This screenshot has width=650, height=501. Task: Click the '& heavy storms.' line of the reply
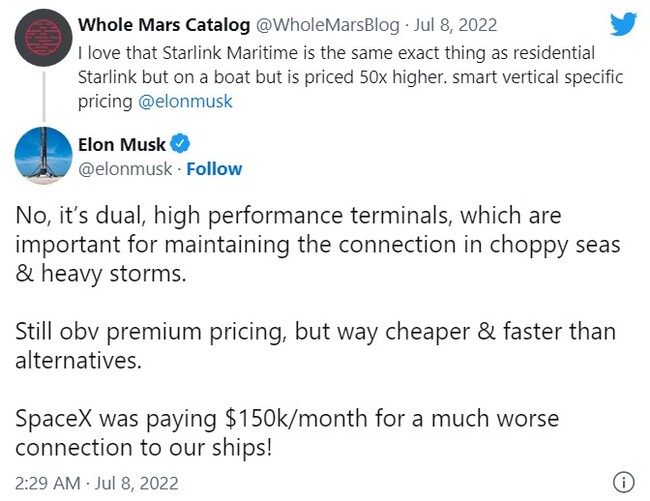(101, 273)
